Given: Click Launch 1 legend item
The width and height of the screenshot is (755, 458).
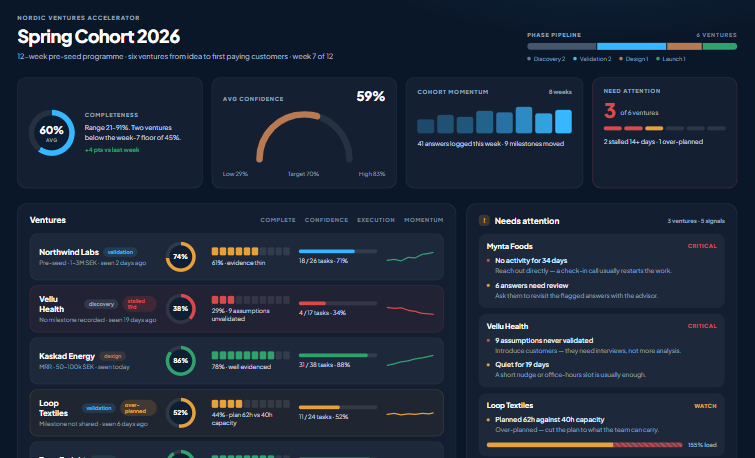Looking at the screenshot, I should [671, 59].
